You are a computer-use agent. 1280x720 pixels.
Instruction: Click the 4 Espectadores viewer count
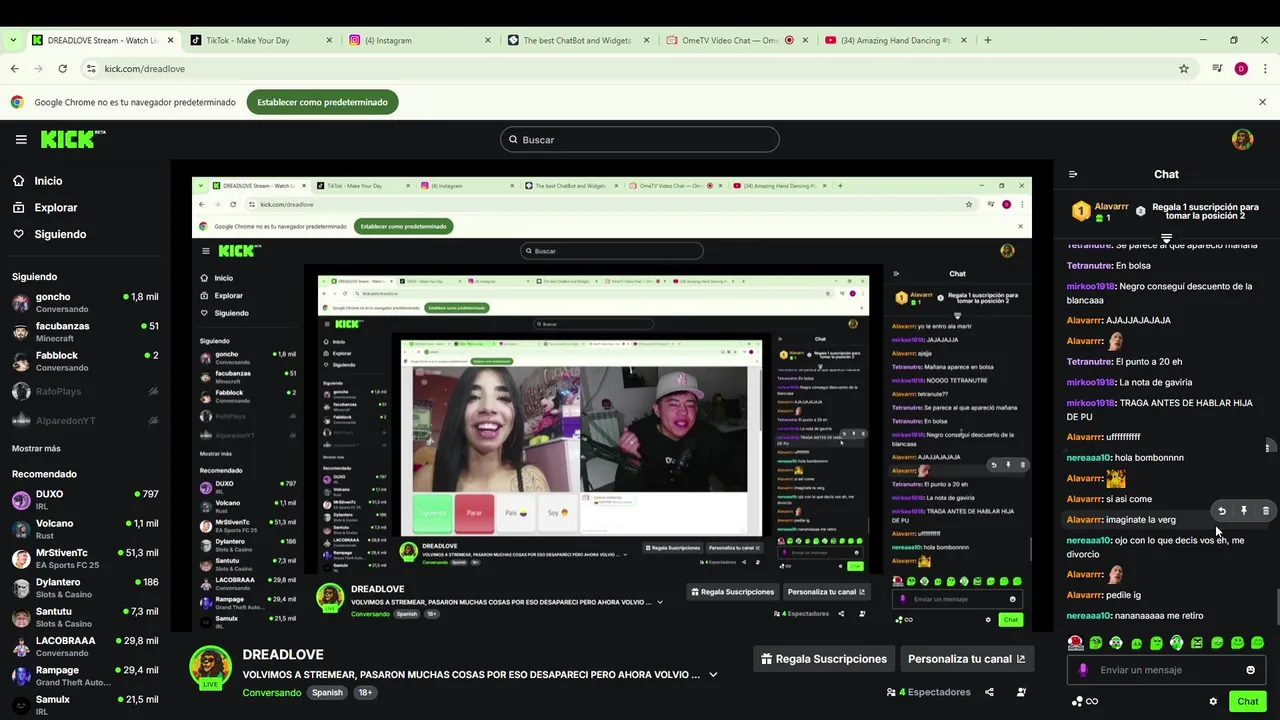click(928, 692)
